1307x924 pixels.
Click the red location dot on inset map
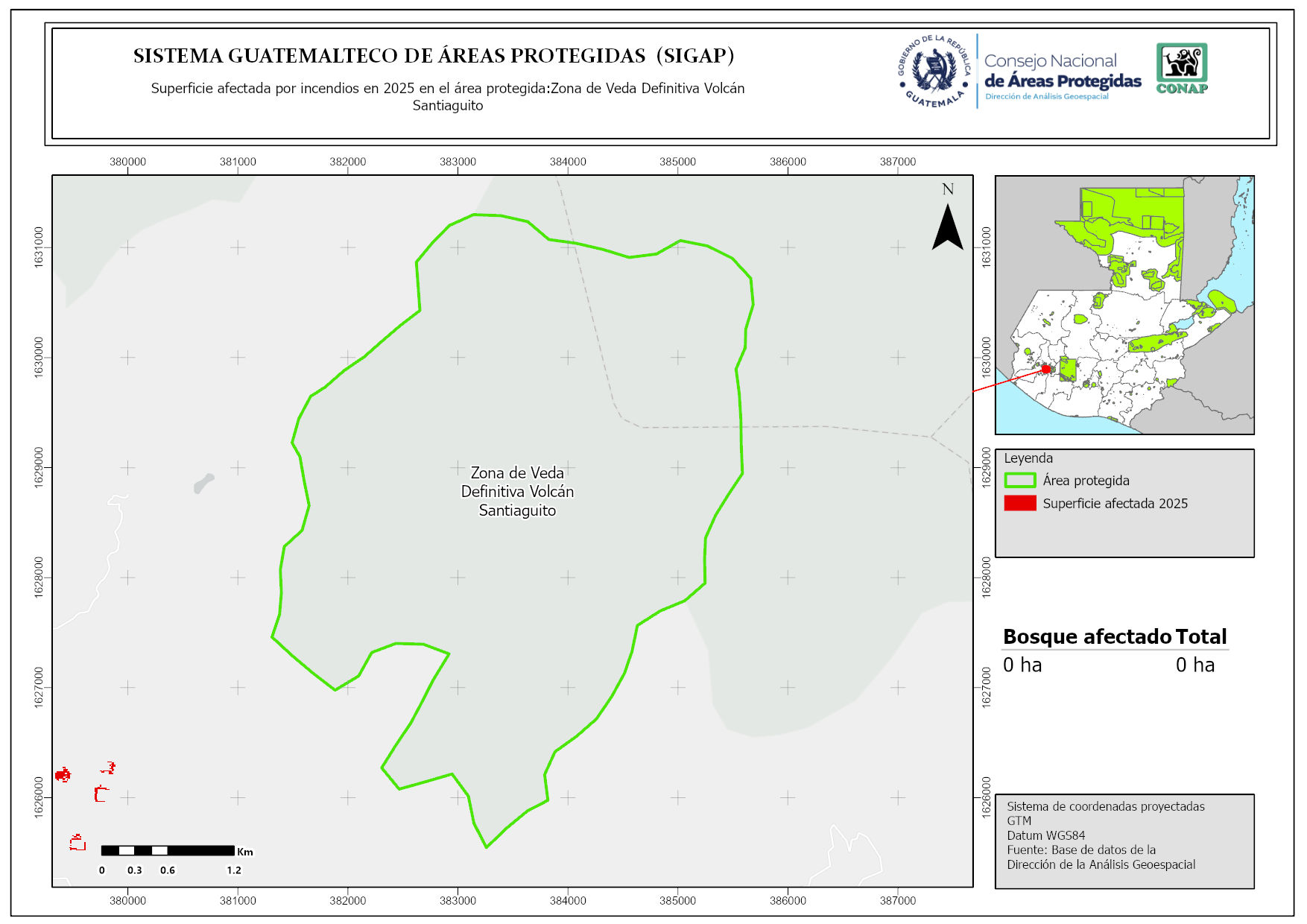pyautogui.click(x=1045, y=369)
